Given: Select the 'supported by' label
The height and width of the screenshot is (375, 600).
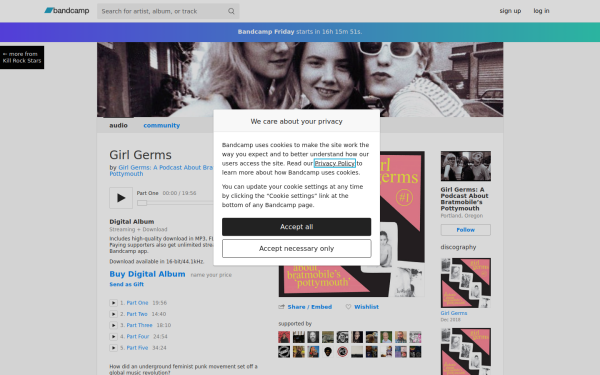Looking at the screenshot, I should (x=295, y=324).
